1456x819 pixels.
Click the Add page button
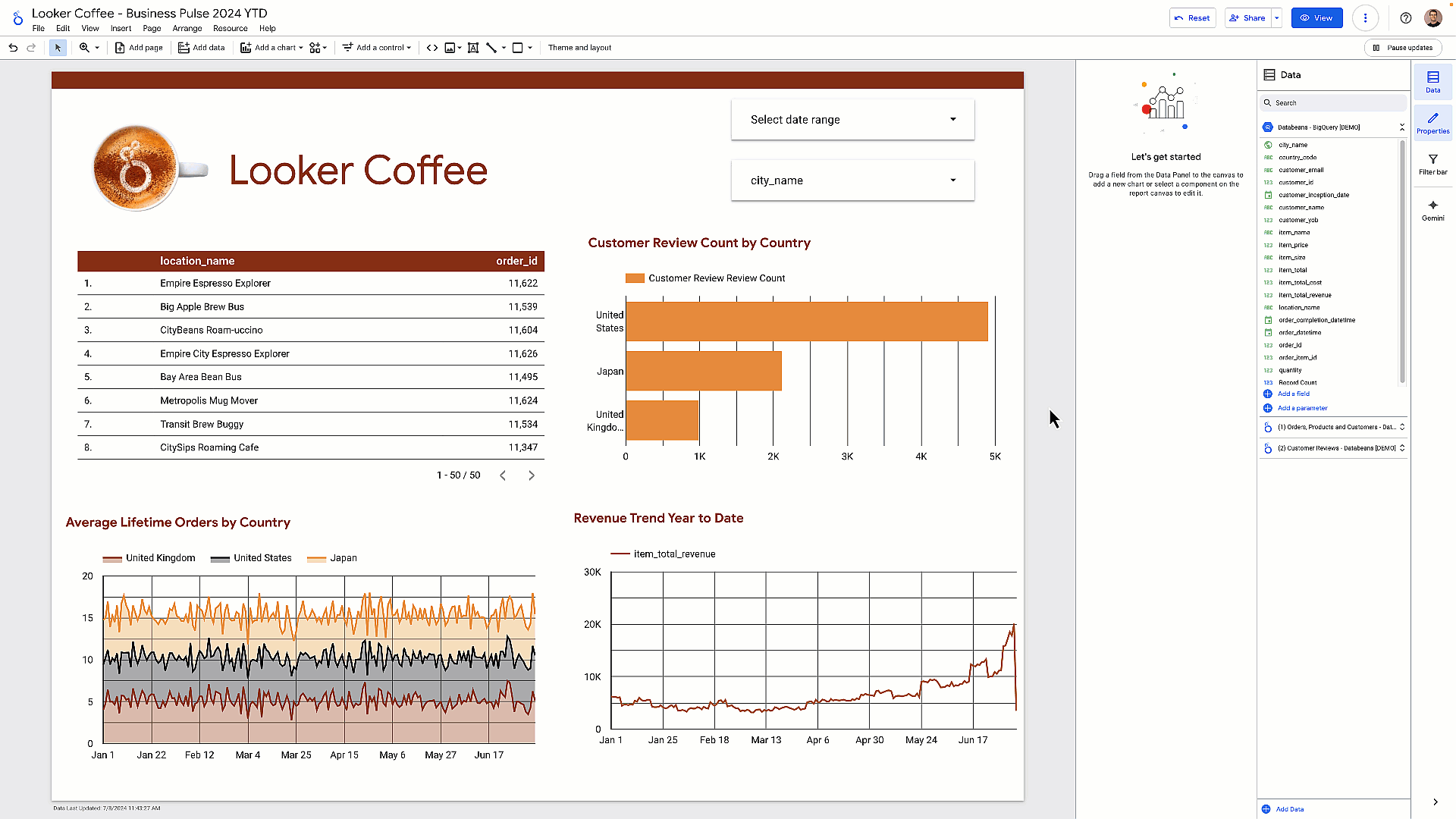pyautogui.click(x=139, y=48)
